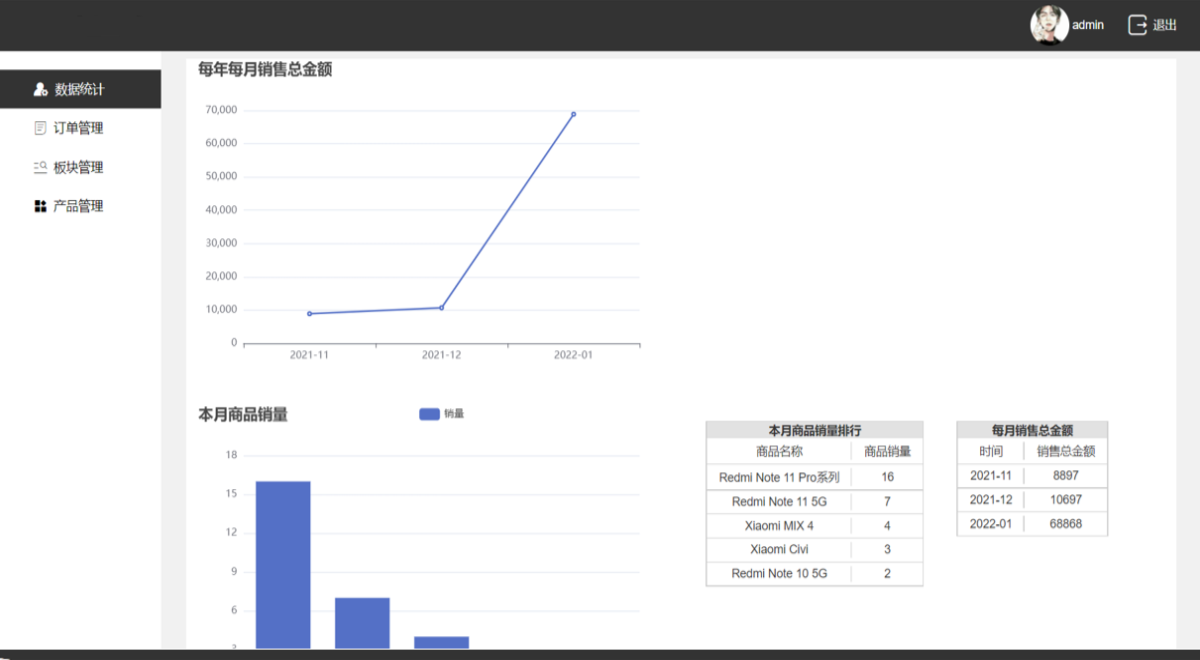1200x660 pixels.
Task: Open the 数据统计 sidebar menu item
Action: click(x=80, y=89)
